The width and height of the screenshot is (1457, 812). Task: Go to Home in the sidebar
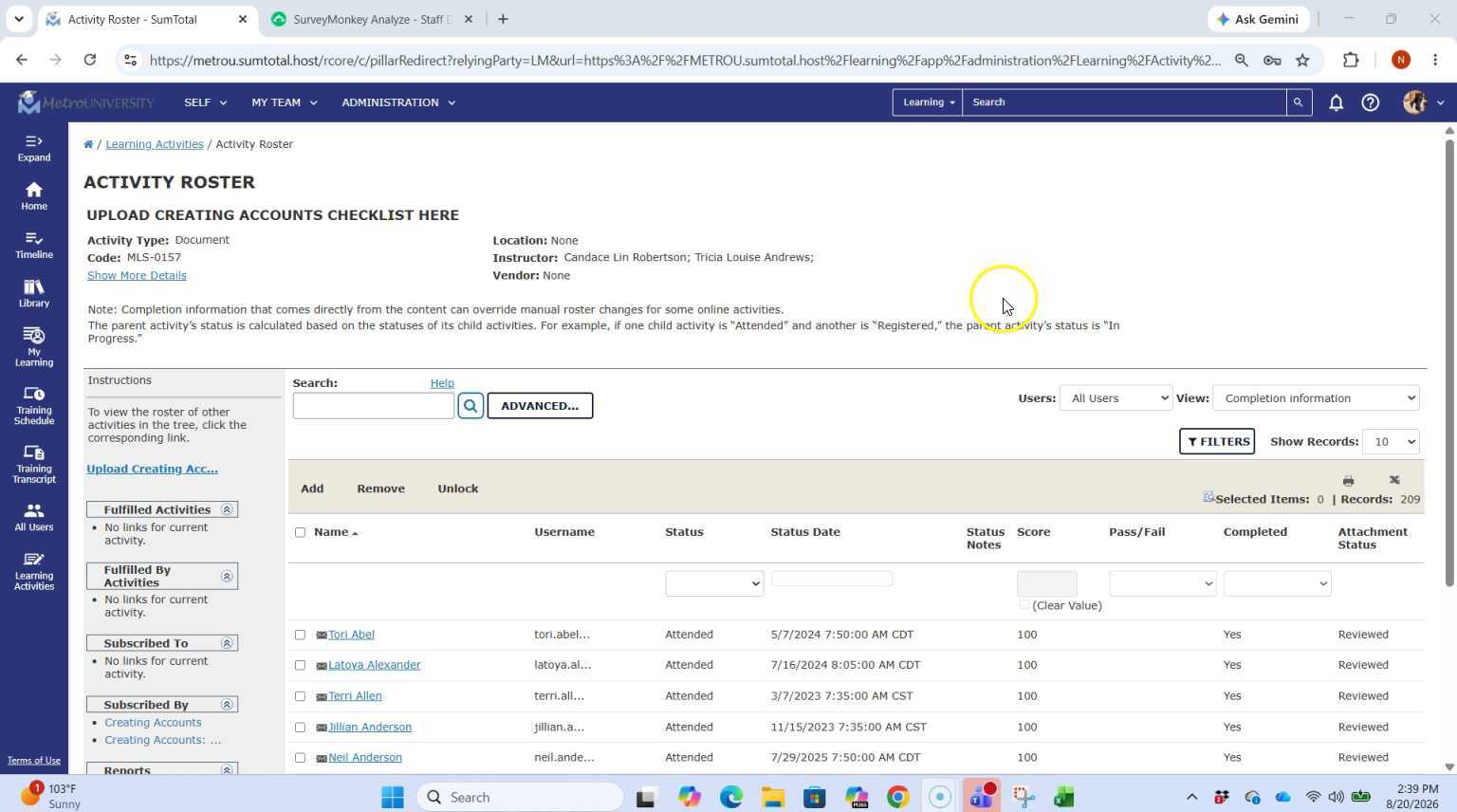[x=33, y=196]
